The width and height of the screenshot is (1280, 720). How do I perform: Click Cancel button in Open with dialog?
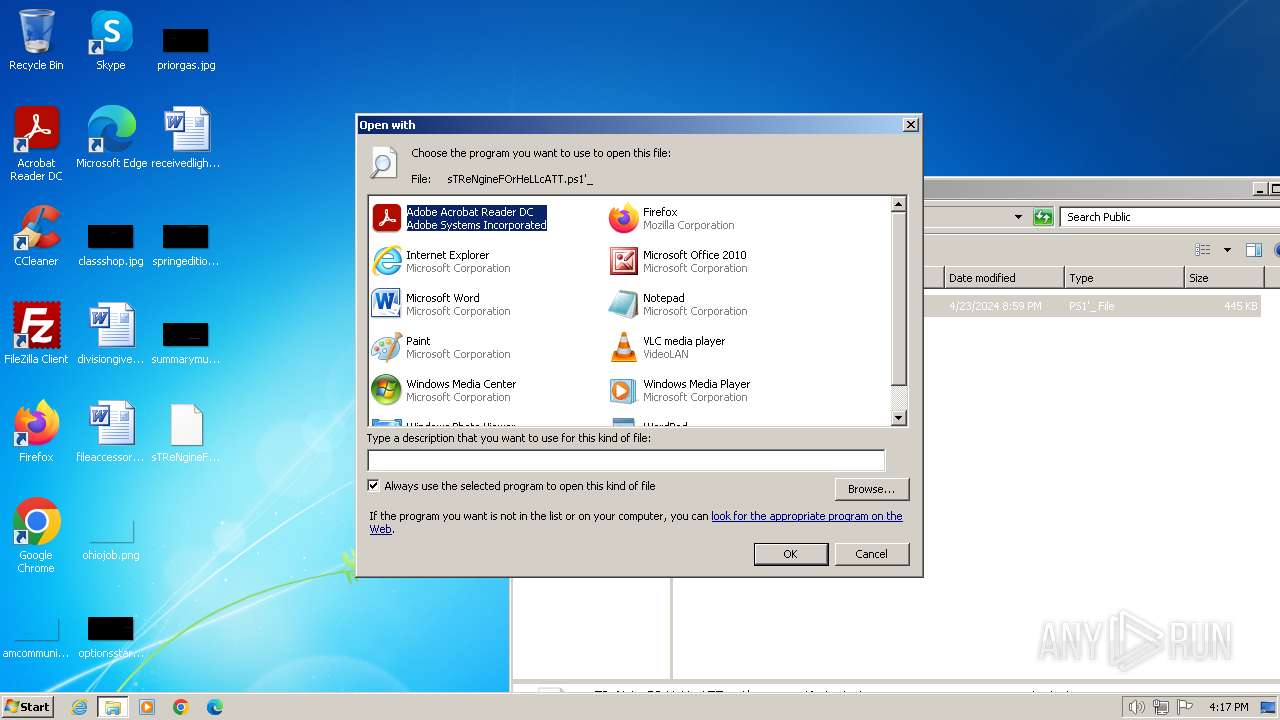pyautogui.click(x=871, y=554)
